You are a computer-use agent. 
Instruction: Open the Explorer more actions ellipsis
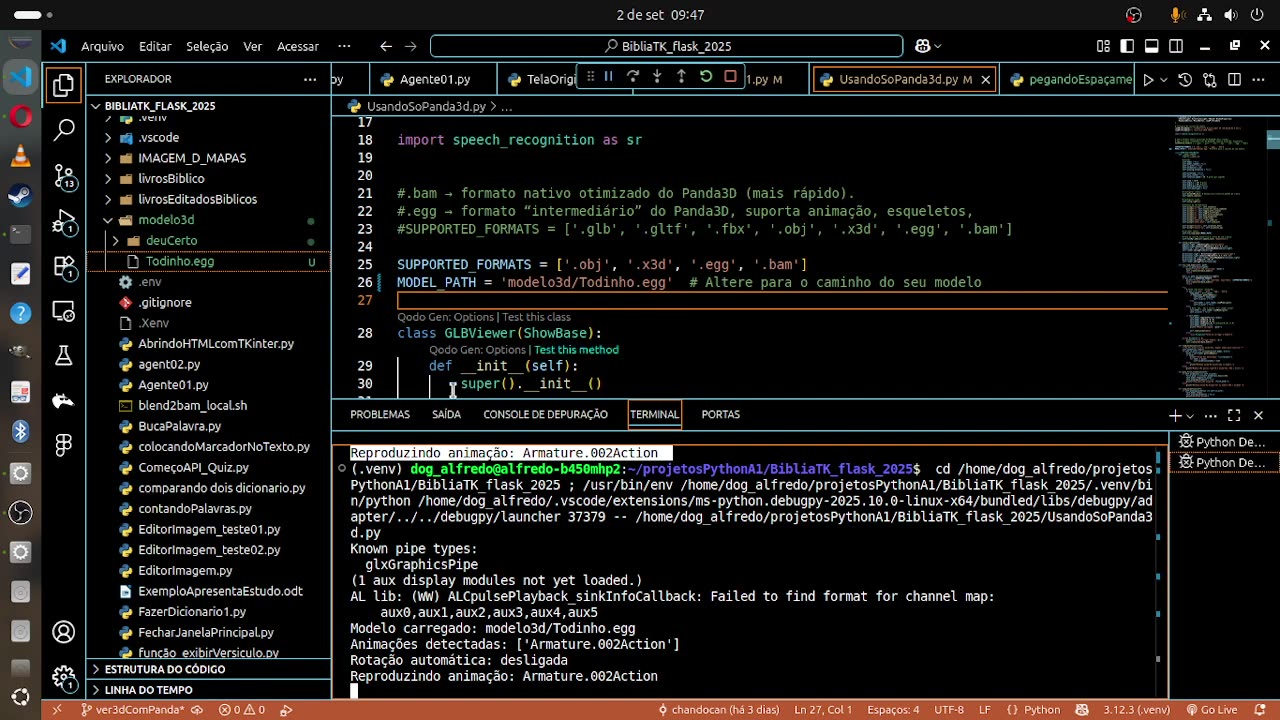click(310, 79)
